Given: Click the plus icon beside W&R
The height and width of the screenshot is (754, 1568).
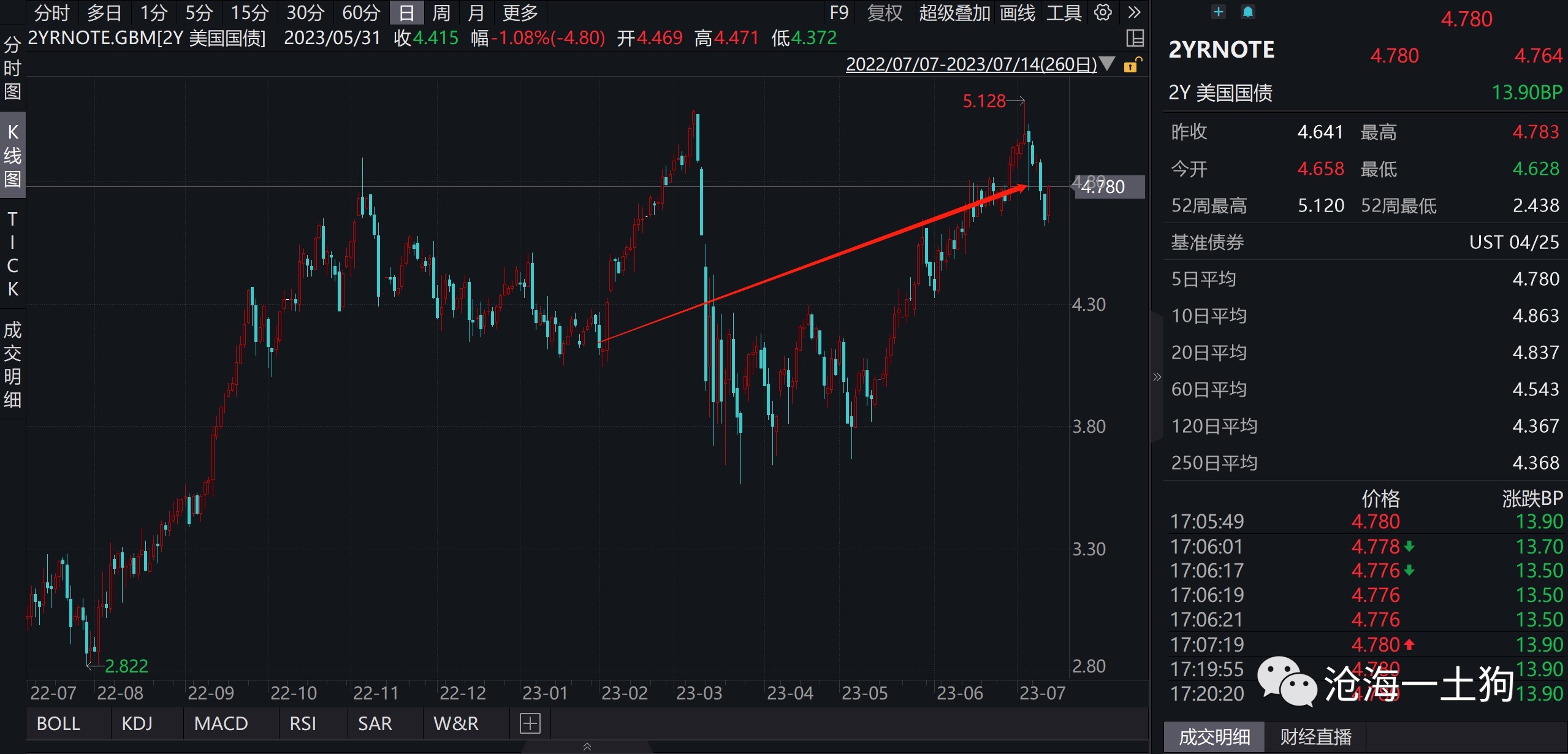Looking at the screenshot, I should [x=530, y=723].
